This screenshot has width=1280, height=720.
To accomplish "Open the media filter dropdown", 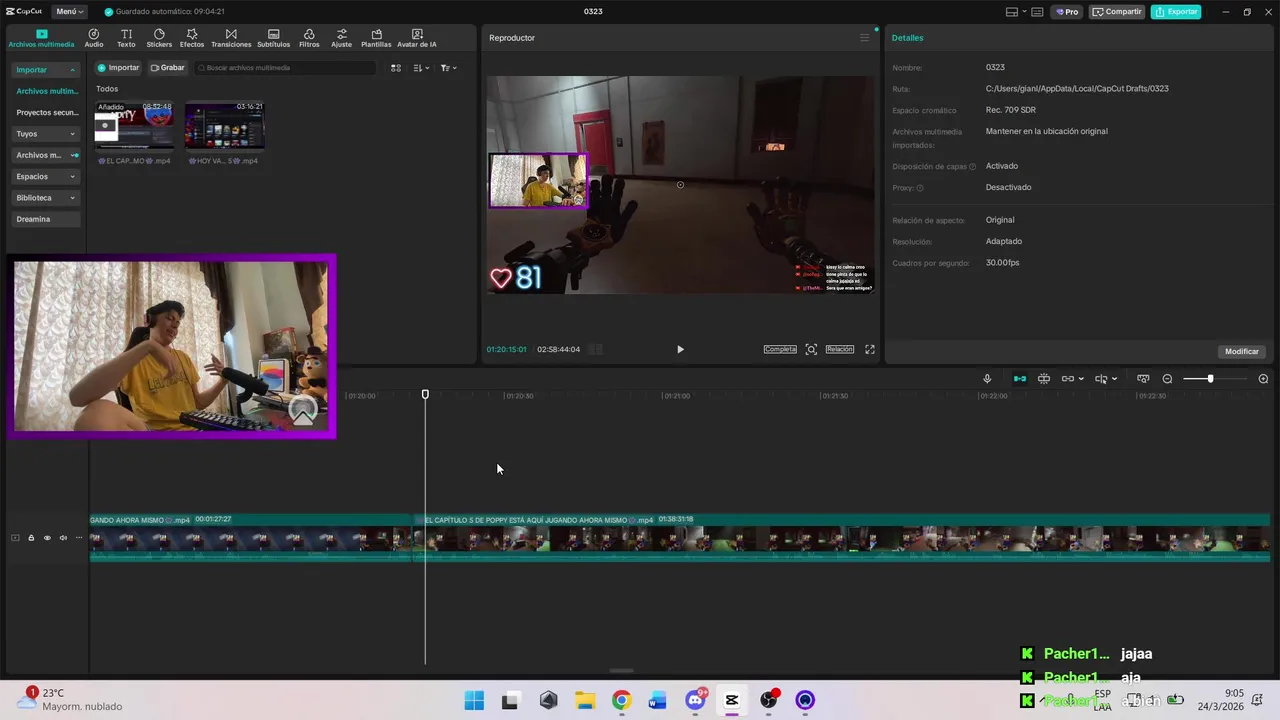I will [449, 68].
